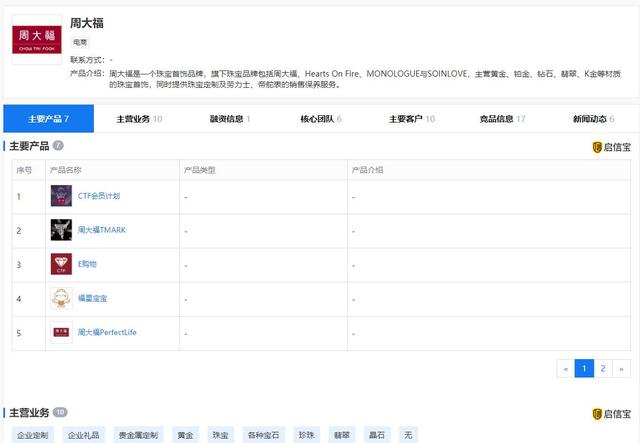Click the 翡翠 business tag
The height and width of the screenshot is (443, 640).
click(x=342, y=435)
